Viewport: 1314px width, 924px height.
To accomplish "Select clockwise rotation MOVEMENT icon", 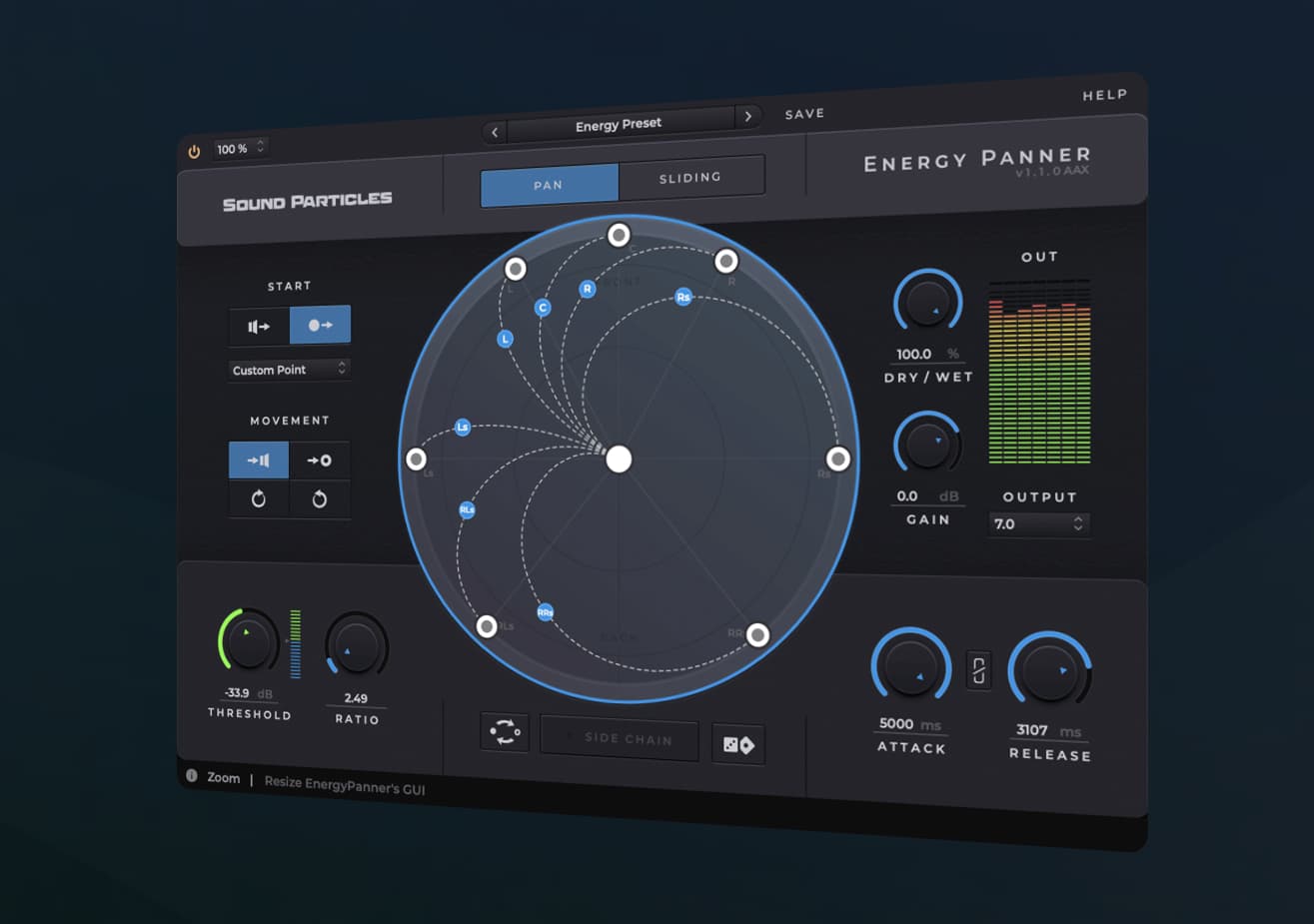I will 259,498.
